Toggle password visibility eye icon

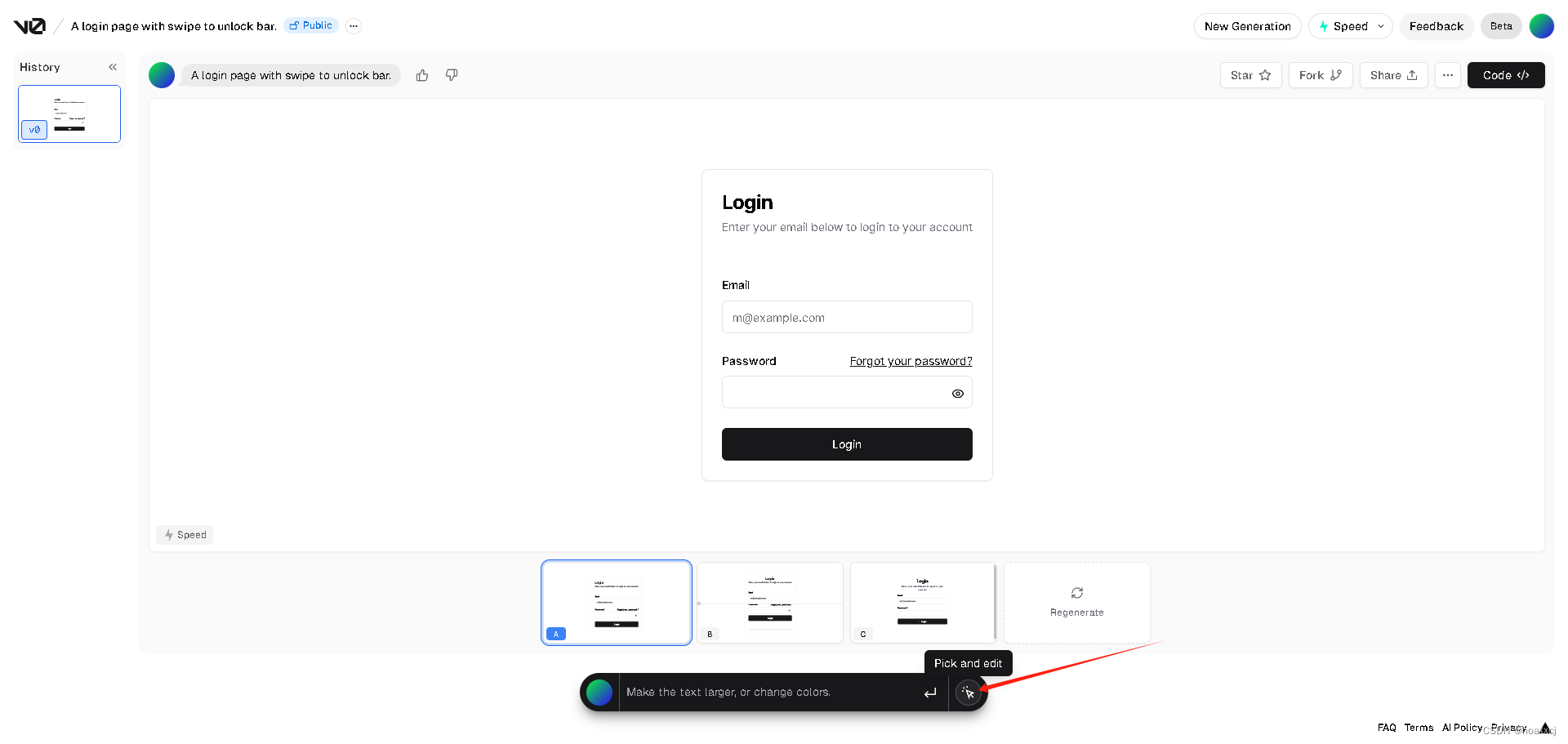point(958,394)
